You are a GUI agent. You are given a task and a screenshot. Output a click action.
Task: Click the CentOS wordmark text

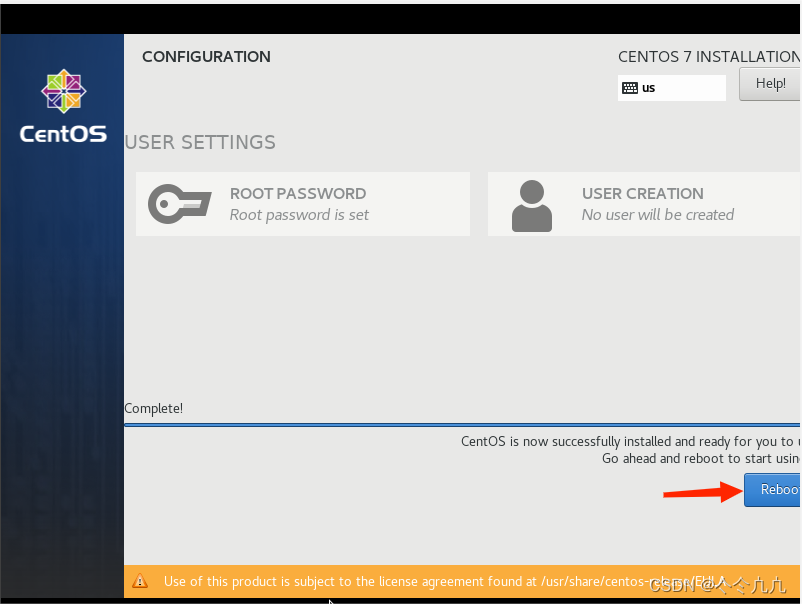click(x=63, y=134)
